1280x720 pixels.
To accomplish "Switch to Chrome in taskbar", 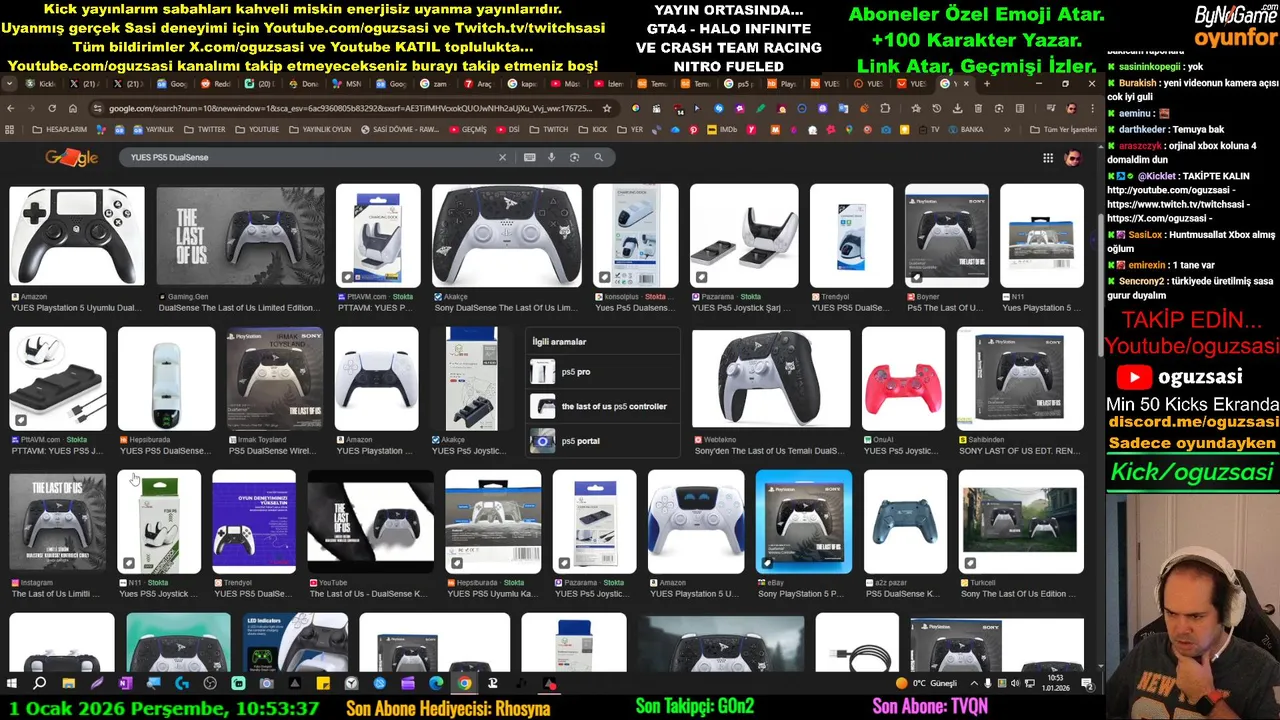I will coord(465,684).
